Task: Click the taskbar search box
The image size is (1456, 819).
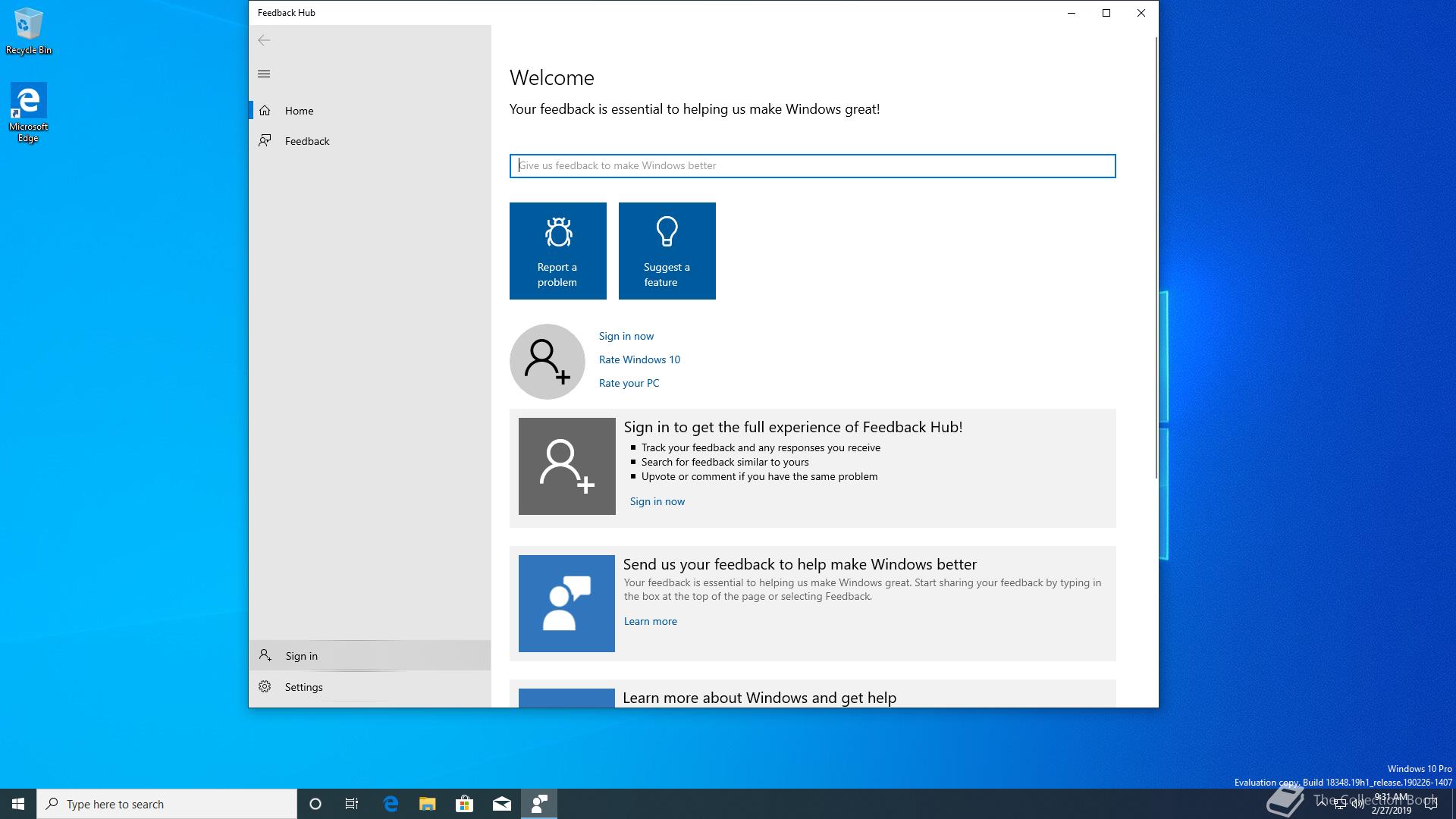Action: pos(167,804)
